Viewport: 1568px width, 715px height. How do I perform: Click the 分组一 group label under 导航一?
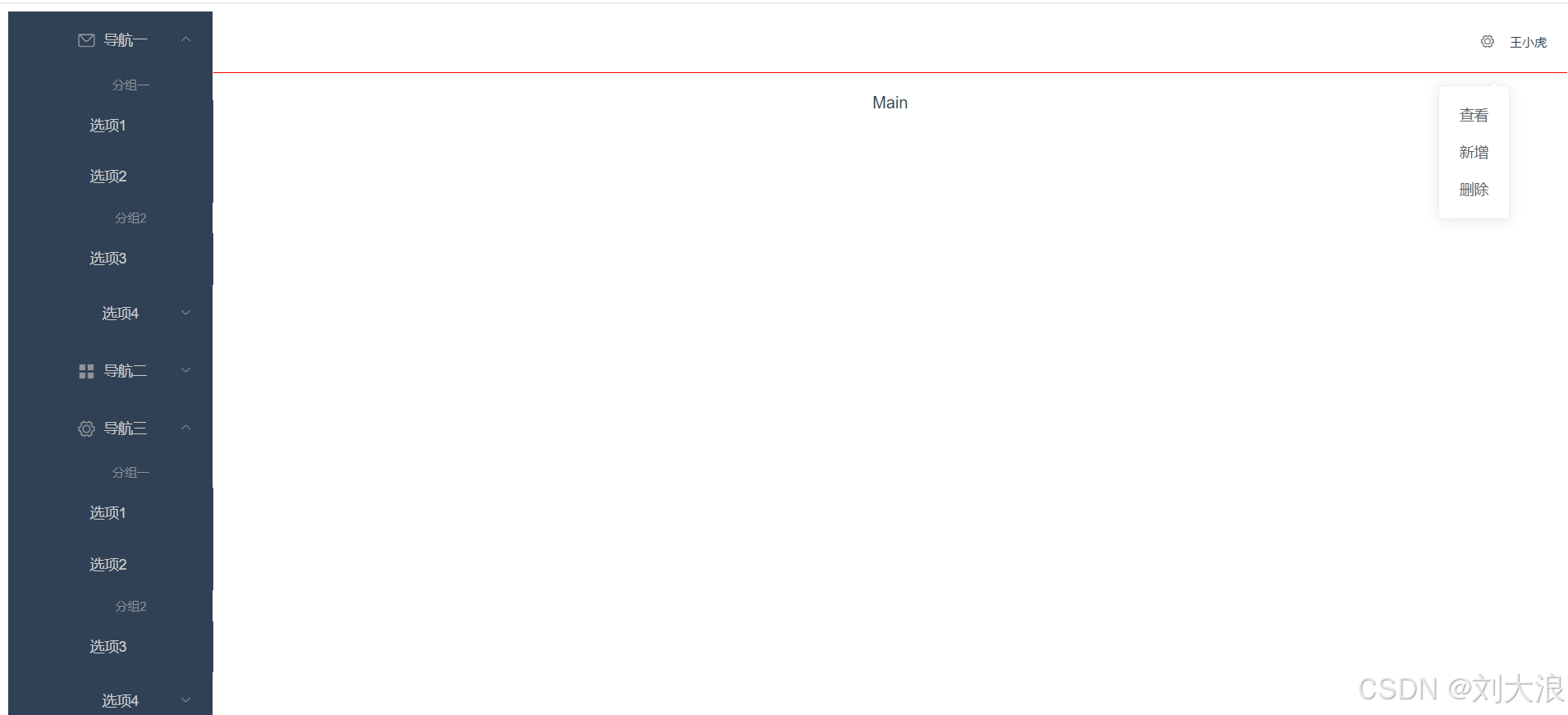coord(130,85)
